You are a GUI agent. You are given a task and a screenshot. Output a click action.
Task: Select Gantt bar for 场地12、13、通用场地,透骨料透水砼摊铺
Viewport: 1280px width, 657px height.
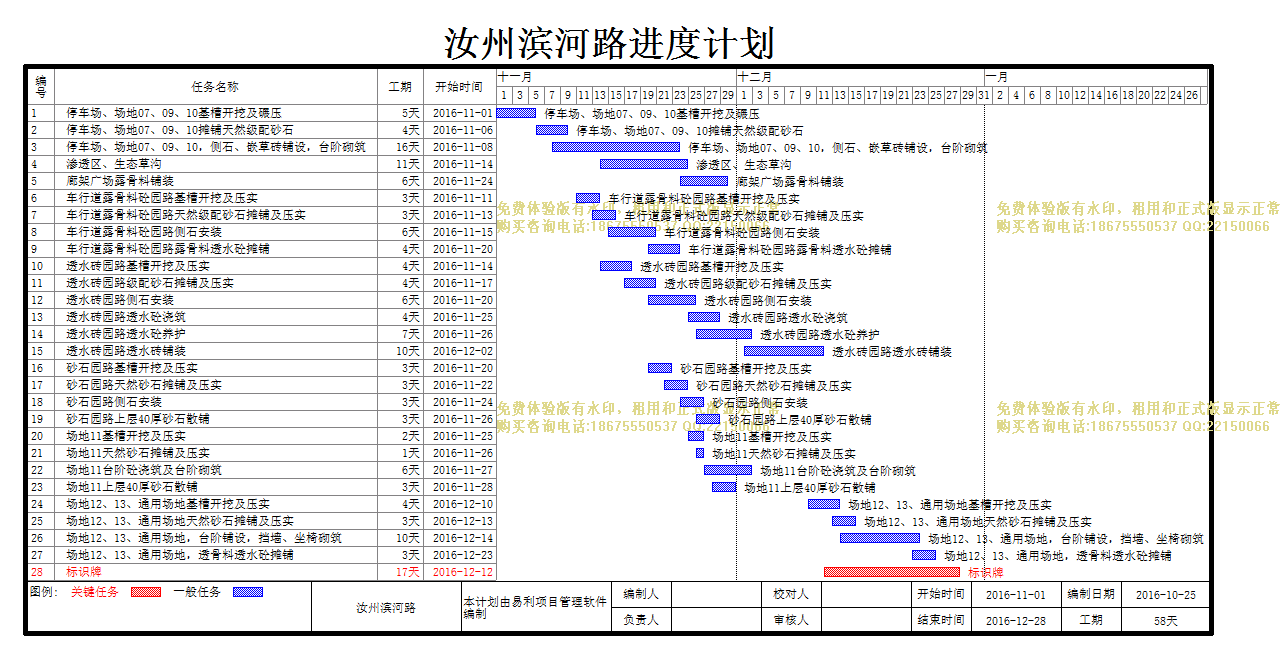point(924,555)
